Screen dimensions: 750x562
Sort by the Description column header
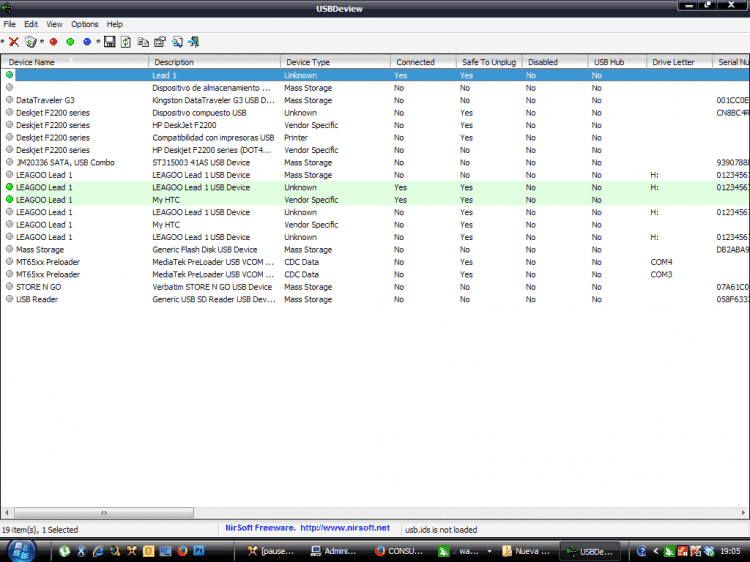point(214,62)
